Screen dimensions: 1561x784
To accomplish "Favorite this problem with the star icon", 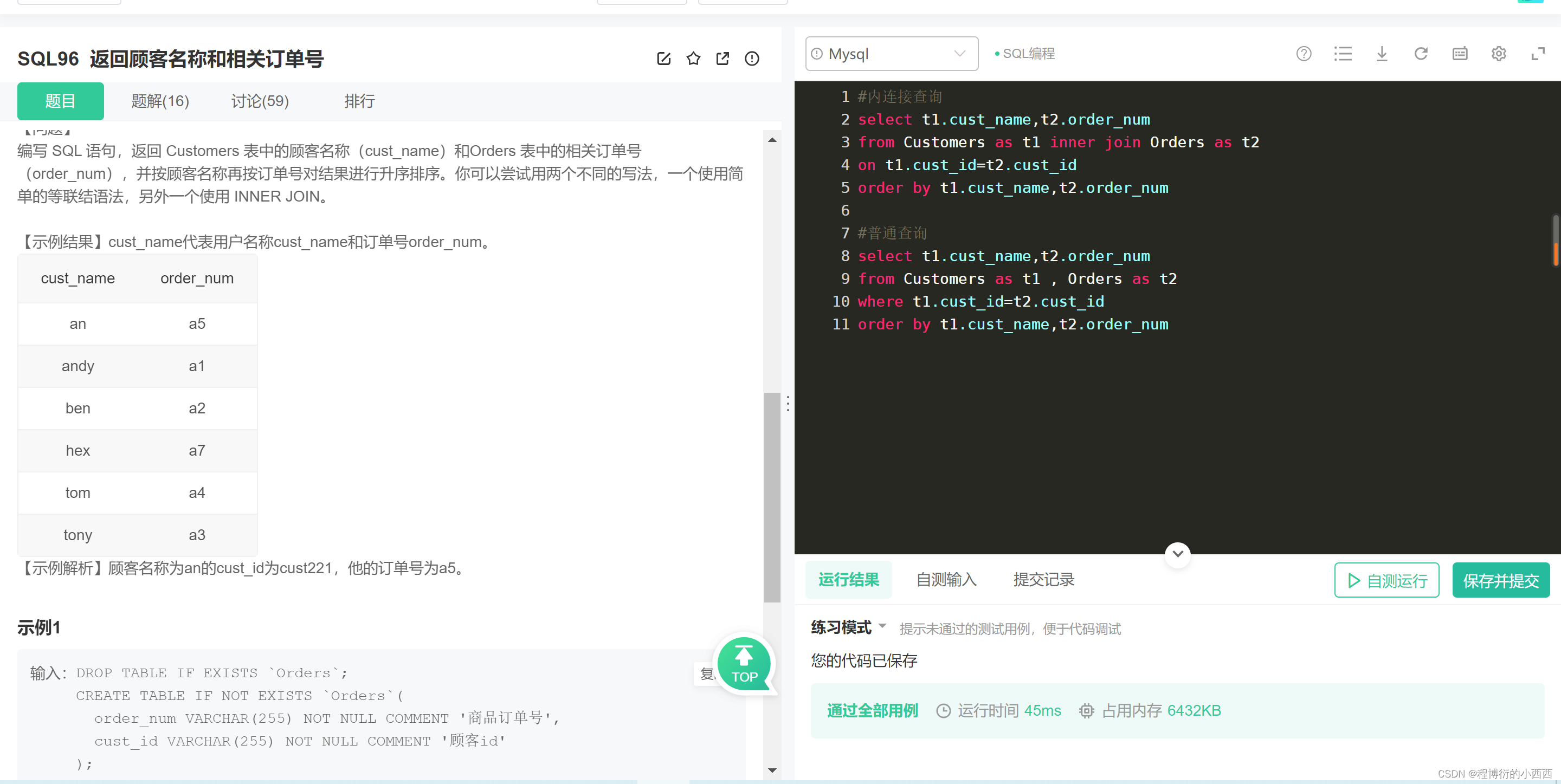I will pos(693,59).
